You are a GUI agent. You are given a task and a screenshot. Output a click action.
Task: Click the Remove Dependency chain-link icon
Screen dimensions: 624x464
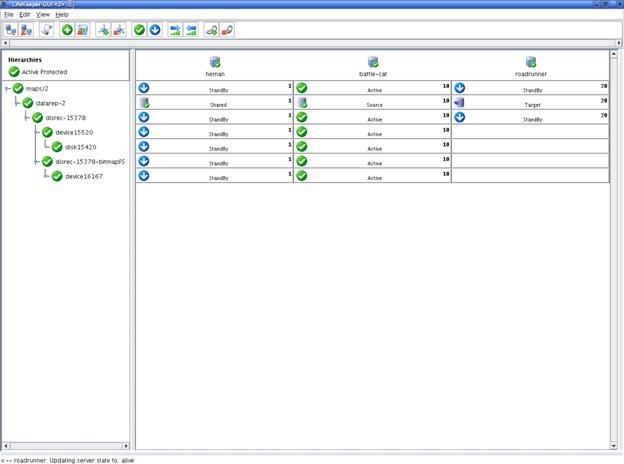point(227,30)
